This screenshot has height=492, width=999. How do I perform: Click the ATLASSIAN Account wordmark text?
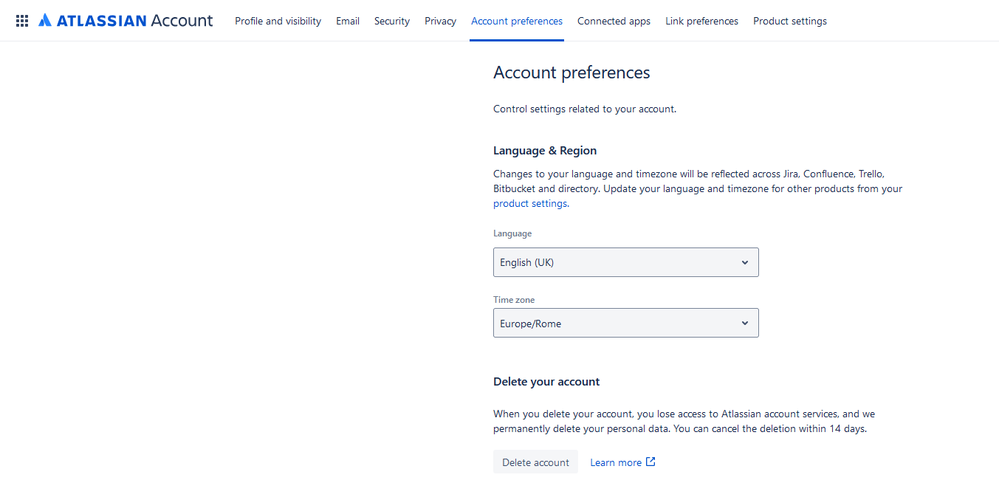[134, 21]
